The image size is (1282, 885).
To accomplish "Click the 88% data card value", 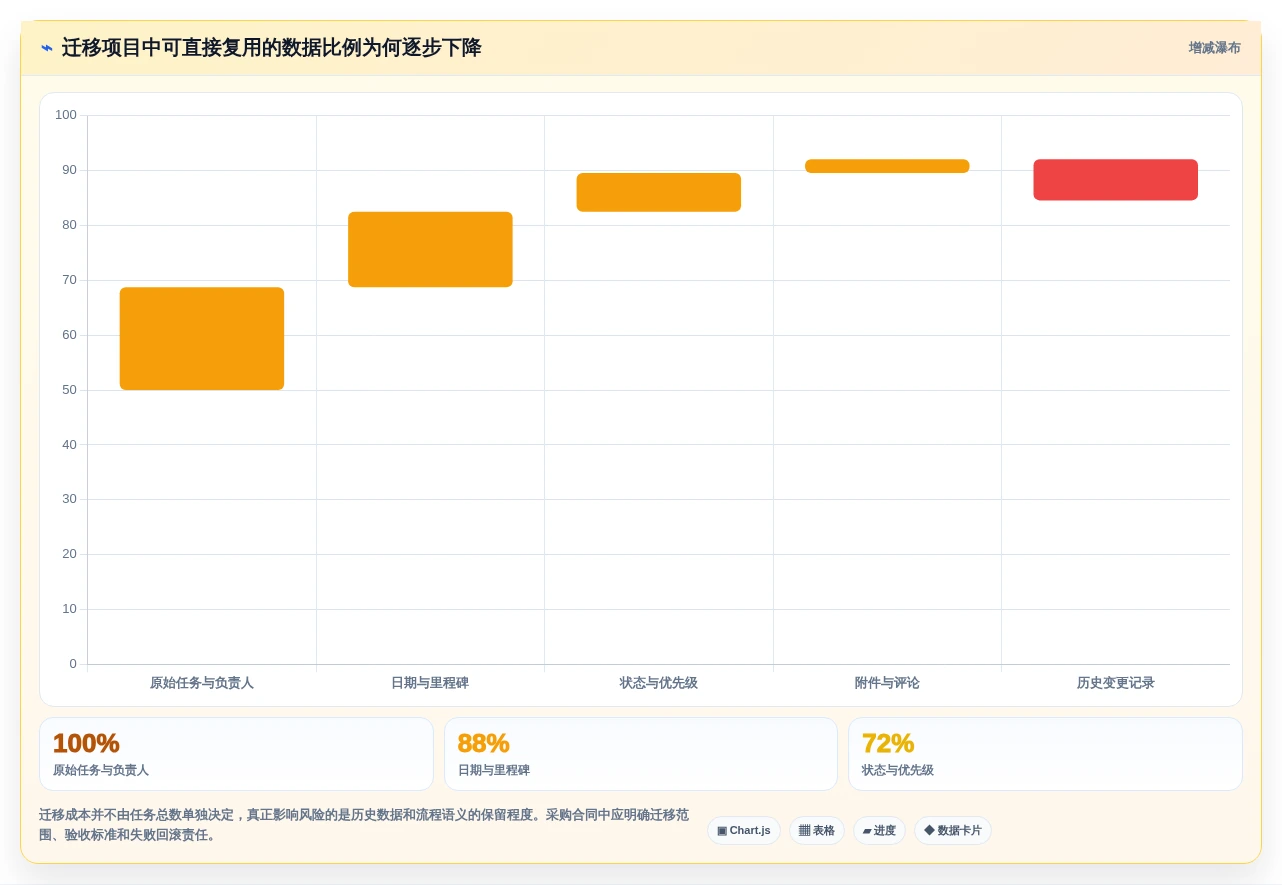I will pos(484,743).
